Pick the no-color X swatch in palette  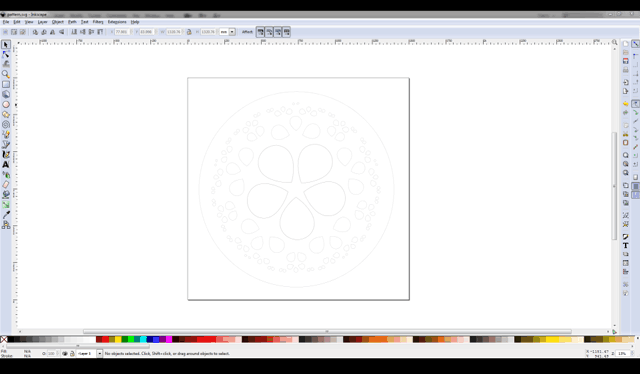(x=4, y=339)
